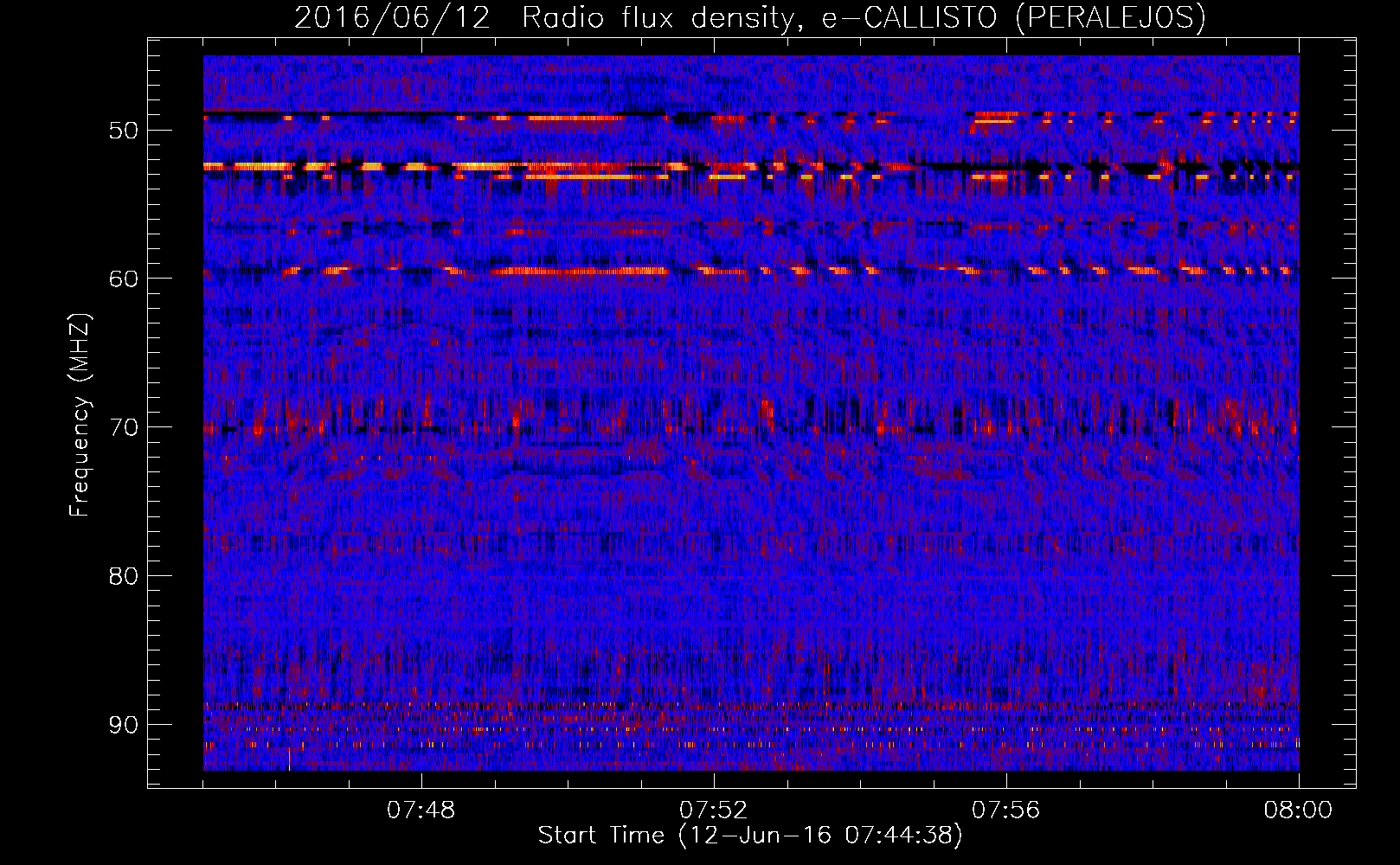The width and height of the screenshot is (1400, 865).
Task: Select the 'Frequency (MHZ)' y-axis label
Action: [80, 415]
